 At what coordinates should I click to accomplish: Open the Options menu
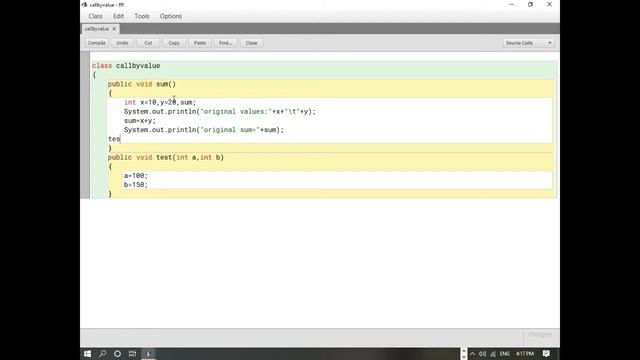coord(171,16)
